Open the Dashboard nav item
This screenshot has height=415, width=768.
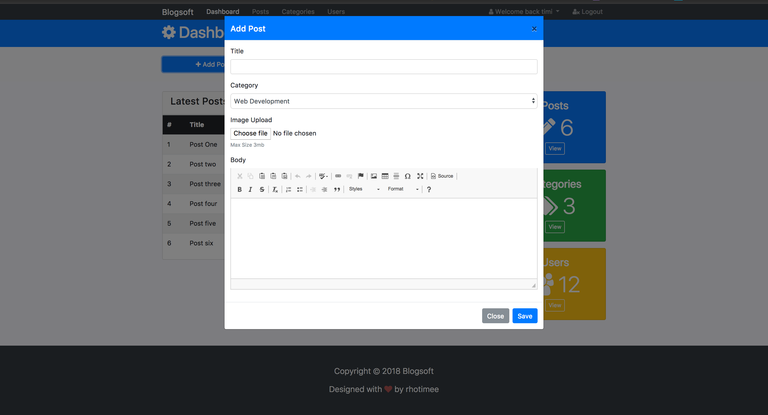pos(222,12)
